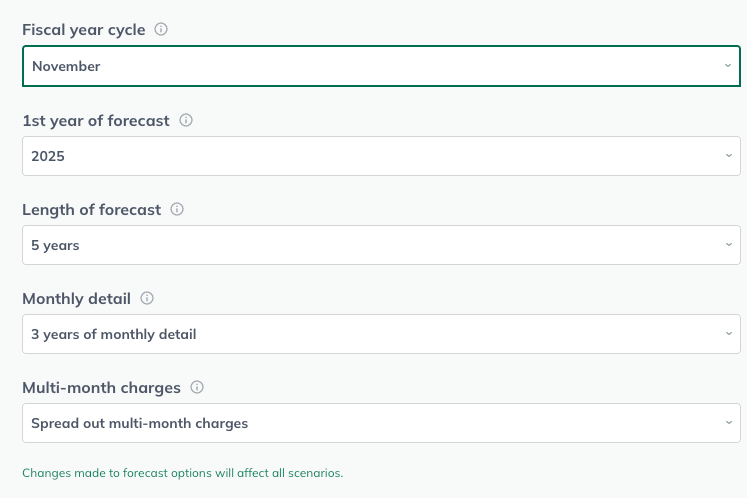This screenshot has width=747, height=498.
Task: Open the 1st year dropdown showing 2025
Action: point(381,156)
